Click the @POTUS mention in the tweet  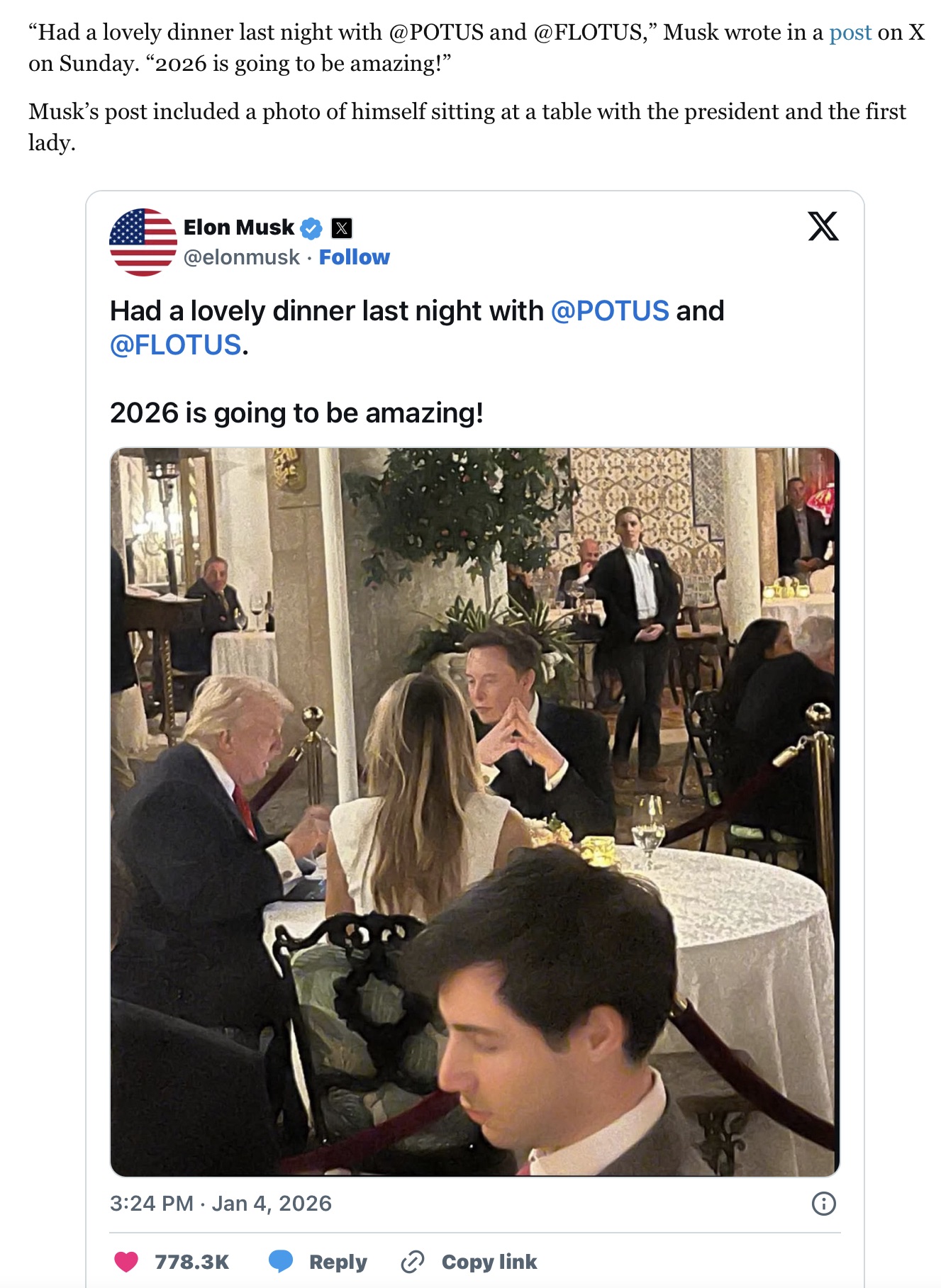coord(611,310)
